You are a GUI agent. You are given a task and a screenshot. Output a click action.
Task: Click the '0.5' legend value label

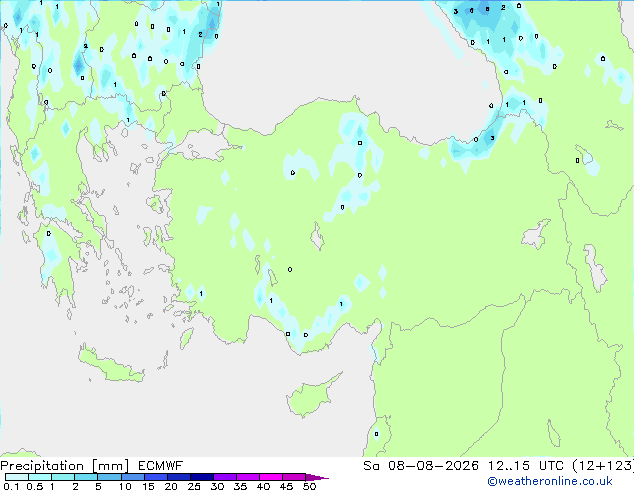click(x=35, y=486)
